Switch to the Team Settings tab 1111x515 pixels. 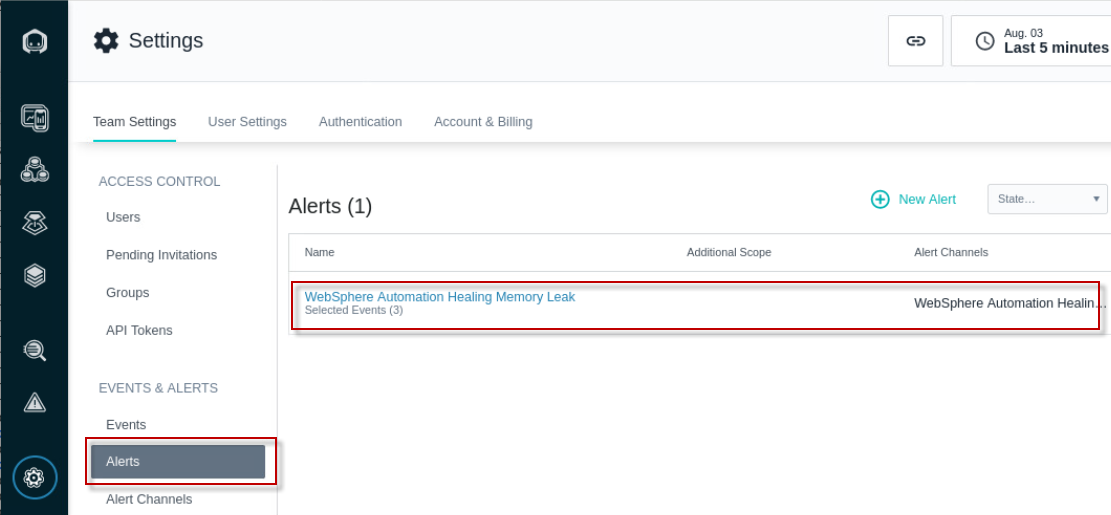(x=135, y=122)
